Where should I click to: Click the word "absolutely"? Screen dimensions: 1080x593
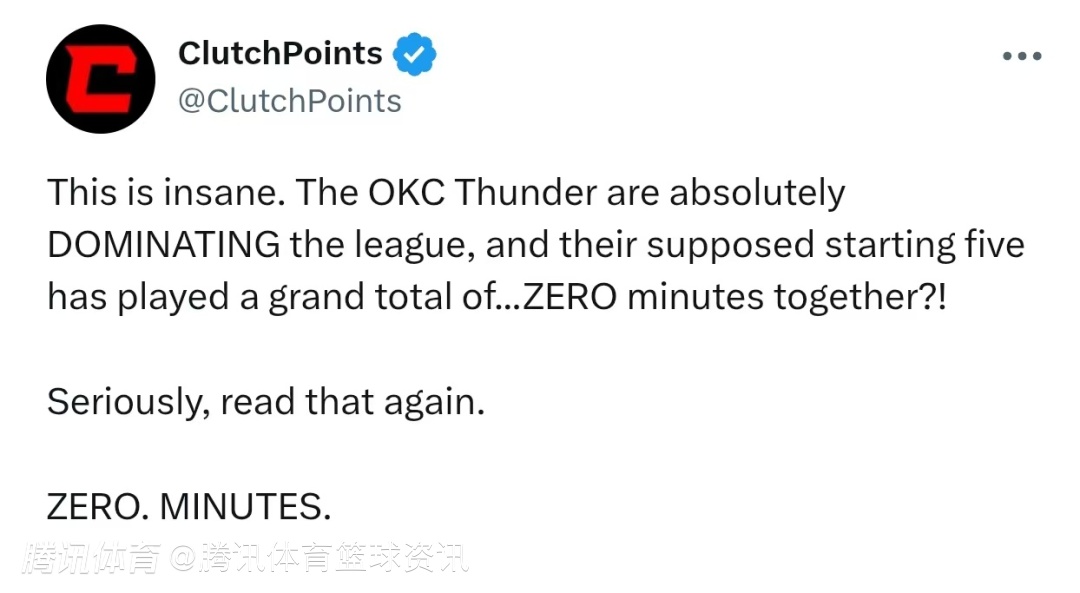[x=757, y=193]
